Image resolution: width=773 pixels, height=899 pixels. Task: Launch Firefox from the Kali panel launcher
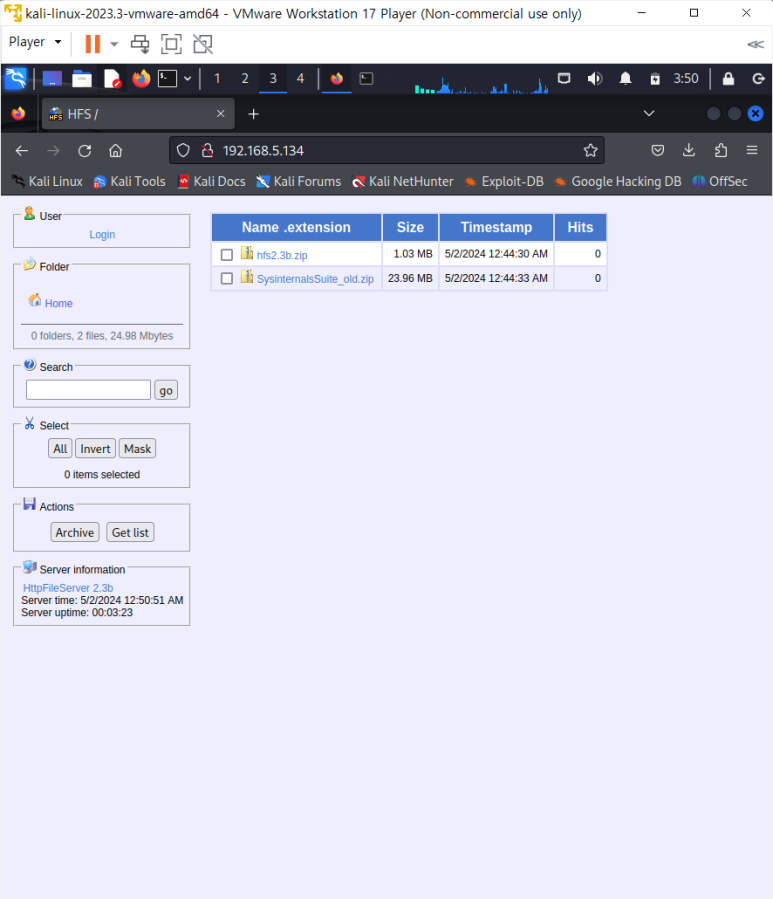pyautogui.click(x=141, y=79)
